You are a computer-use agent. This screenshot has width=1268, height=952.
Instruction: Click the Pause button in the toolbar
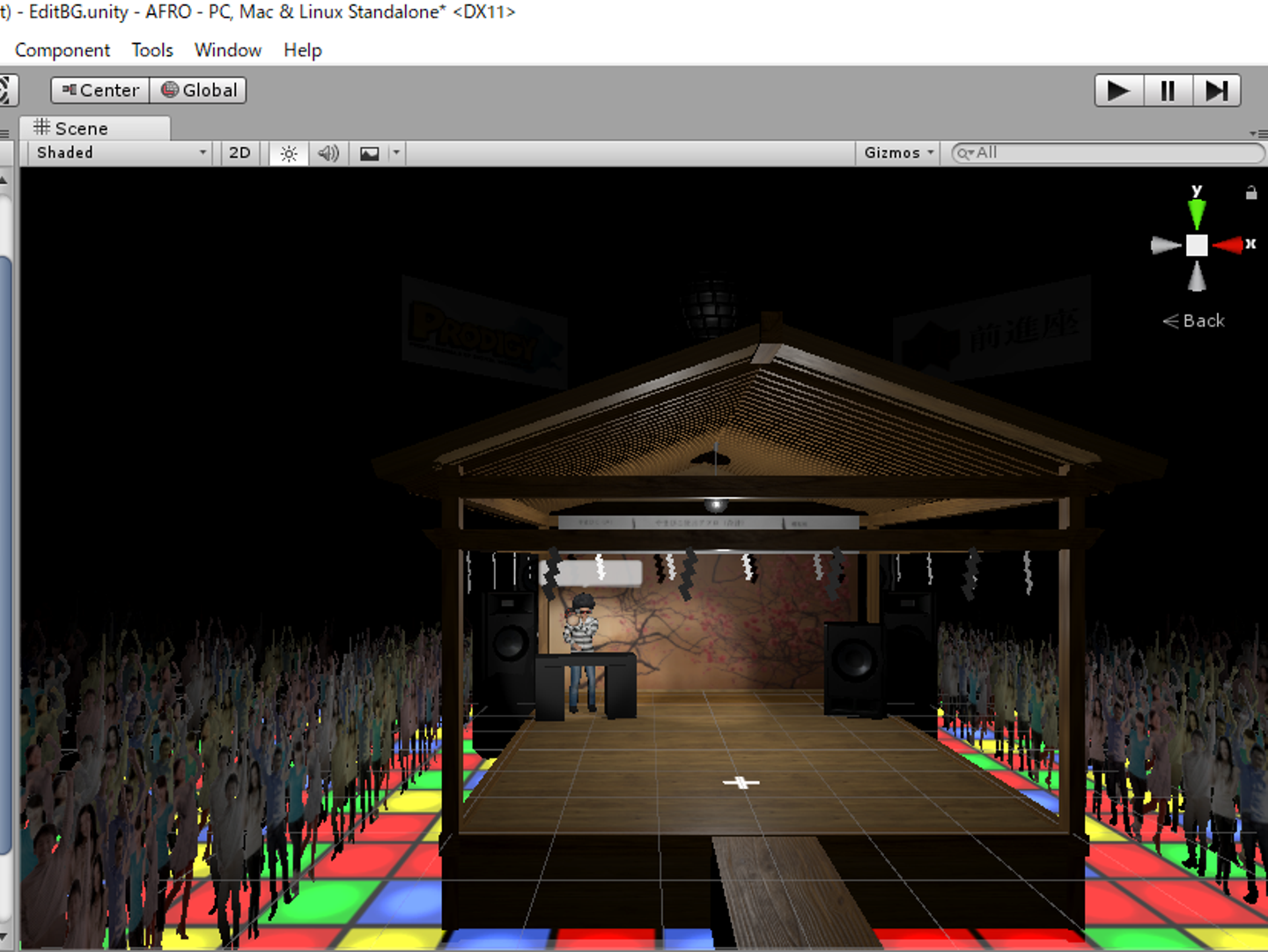(x=1168, y=91)
